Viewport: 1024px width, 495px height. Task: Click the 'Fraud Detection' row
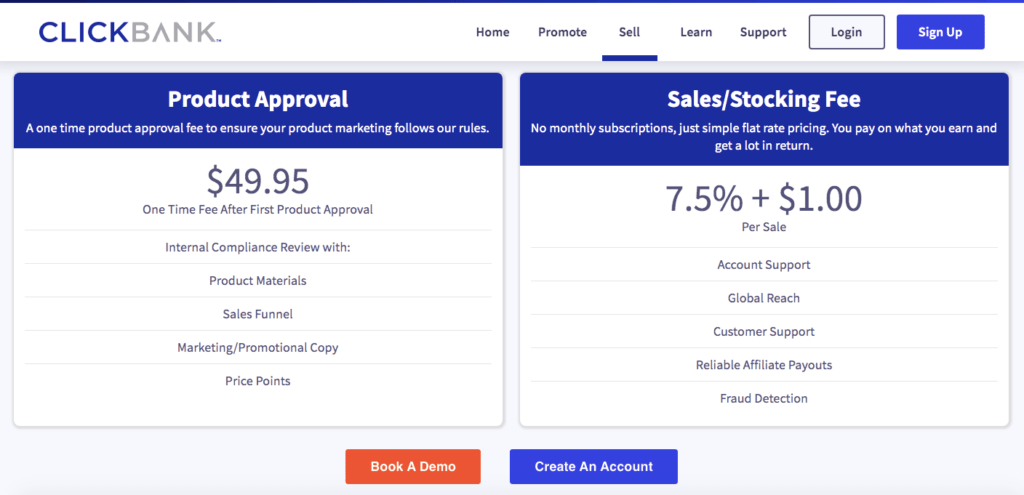tap(763, 398)
